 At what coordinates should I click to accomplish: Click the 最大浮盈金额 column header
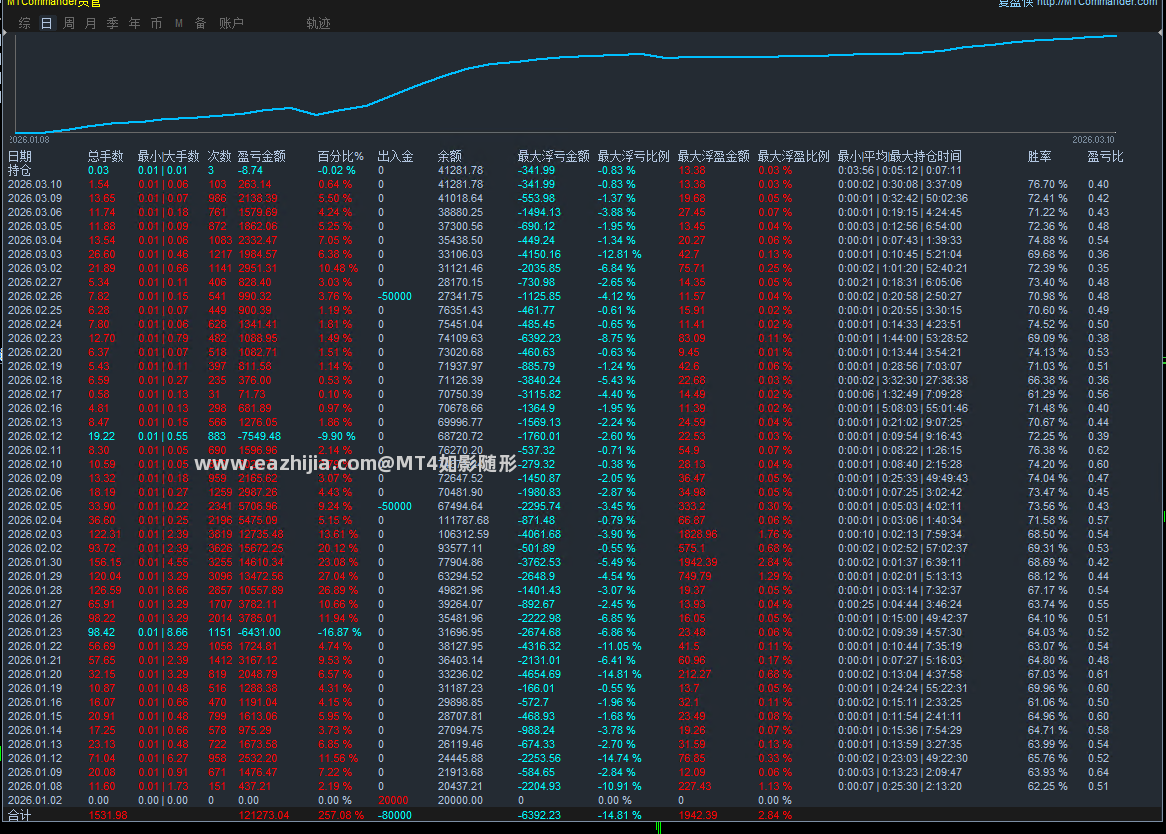(713, 156)
